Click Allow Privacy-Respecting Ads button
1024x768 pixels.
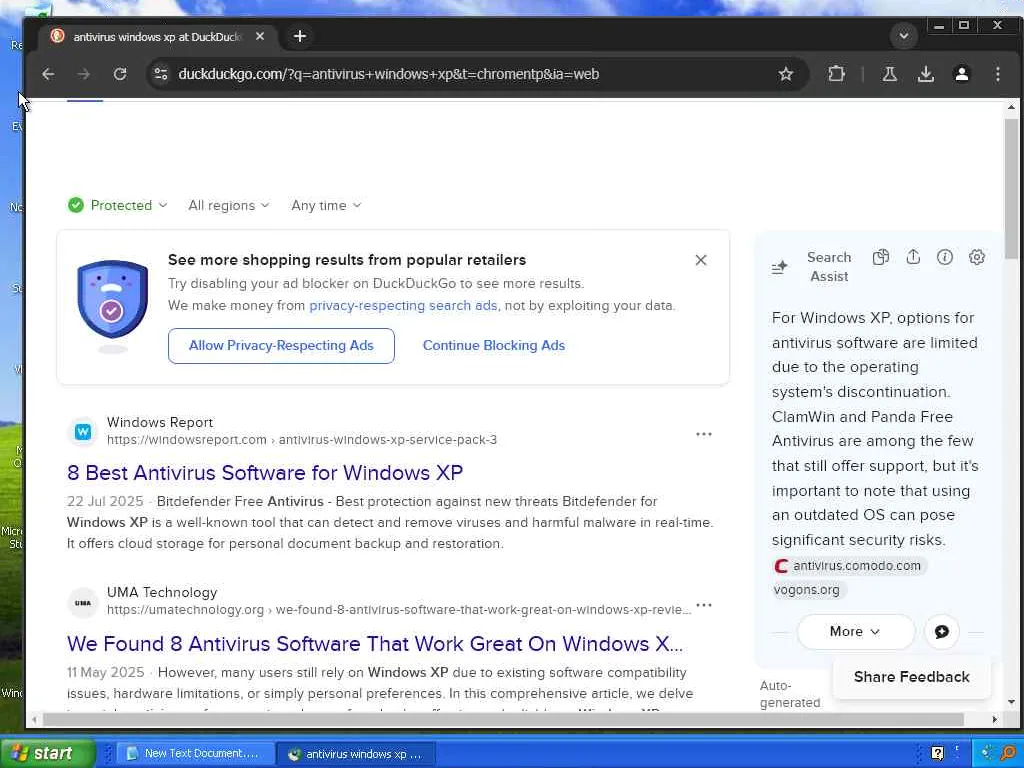(x=281, y=345)
